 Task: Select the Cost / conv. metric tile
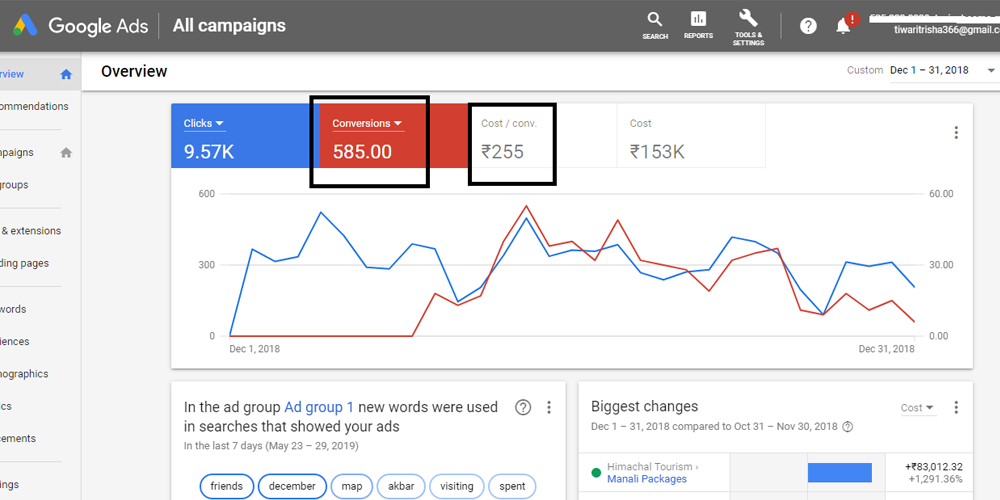(512, 140)
